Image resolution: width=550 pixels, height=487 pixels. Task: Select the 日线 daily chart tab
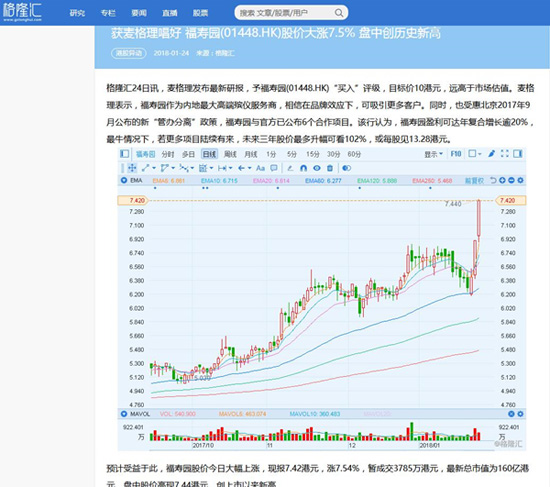coord(209,154)
